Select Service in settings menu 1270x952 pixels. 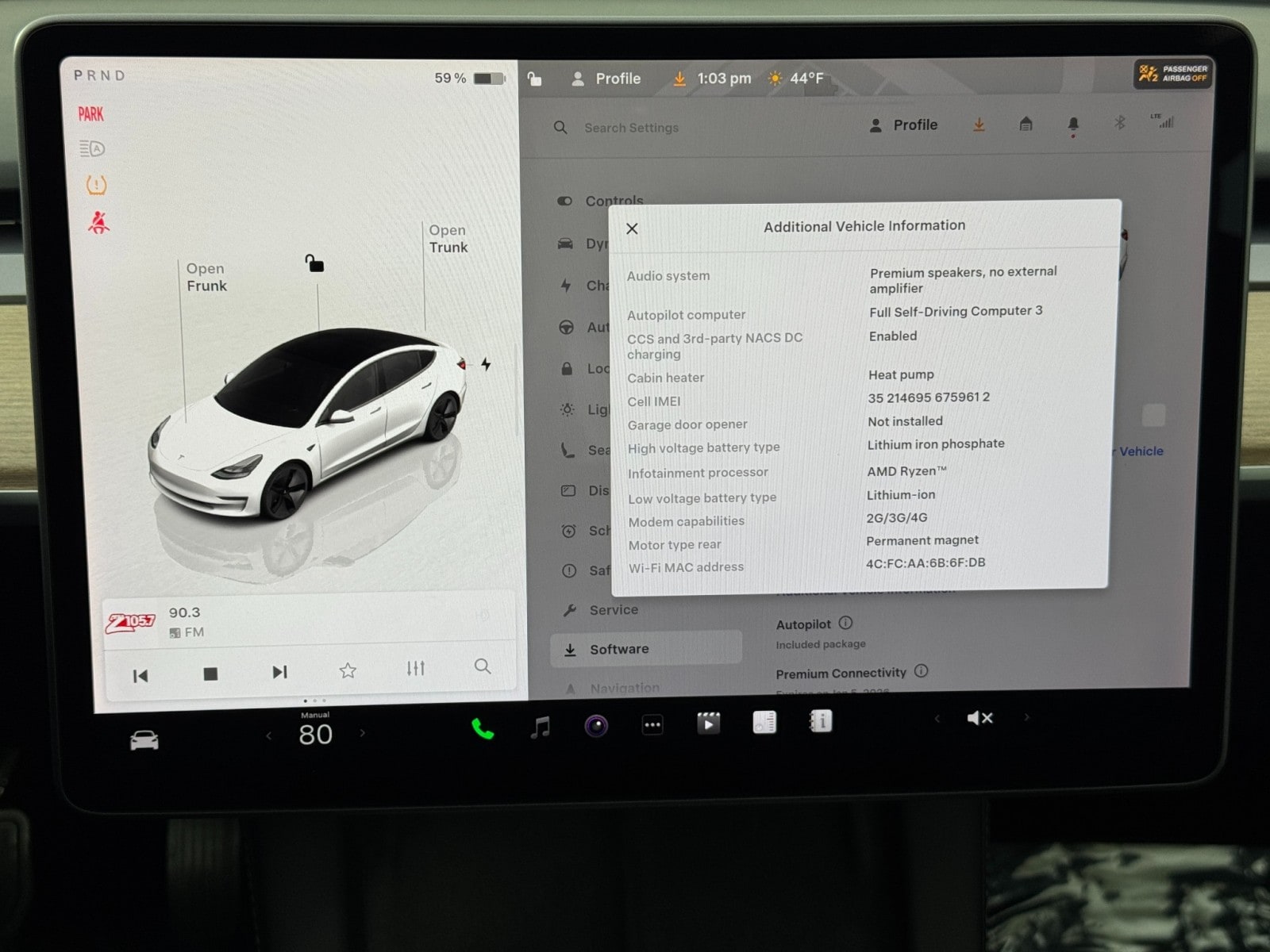(x=613, y=609)
